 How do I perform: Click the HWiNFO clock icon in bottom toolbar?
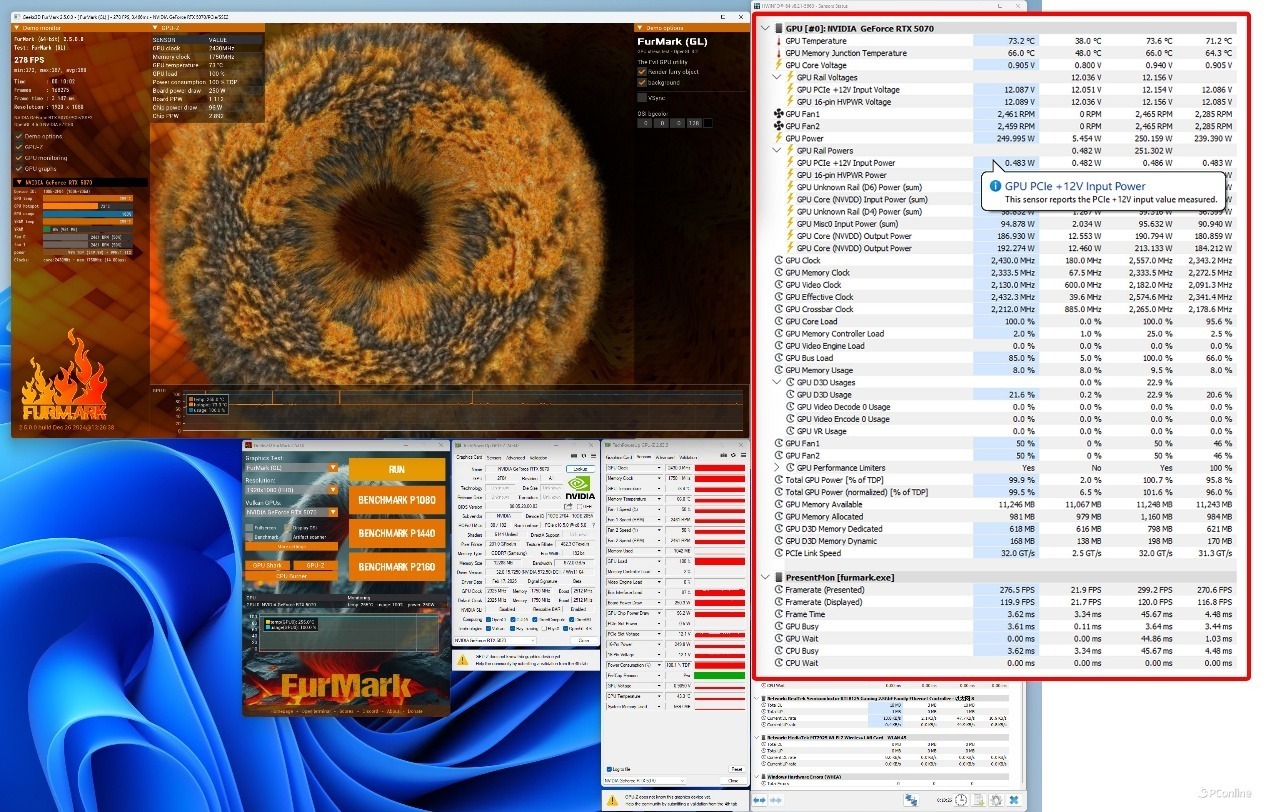coord(959,800)
